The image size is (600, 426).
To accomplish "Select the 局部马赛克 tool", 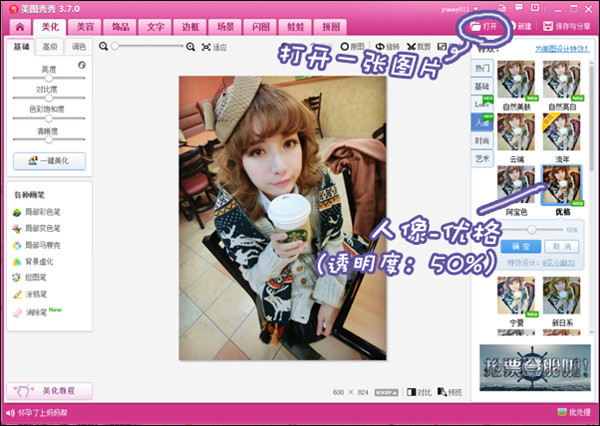I will pyautogui.click(x=37, y=245).
